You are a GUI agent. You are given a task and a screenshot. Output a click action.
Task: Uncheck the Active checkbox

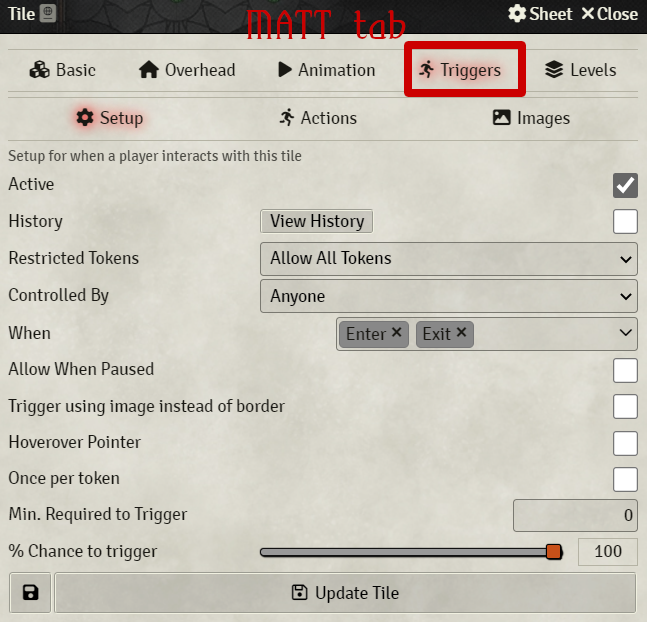point(625,185)
